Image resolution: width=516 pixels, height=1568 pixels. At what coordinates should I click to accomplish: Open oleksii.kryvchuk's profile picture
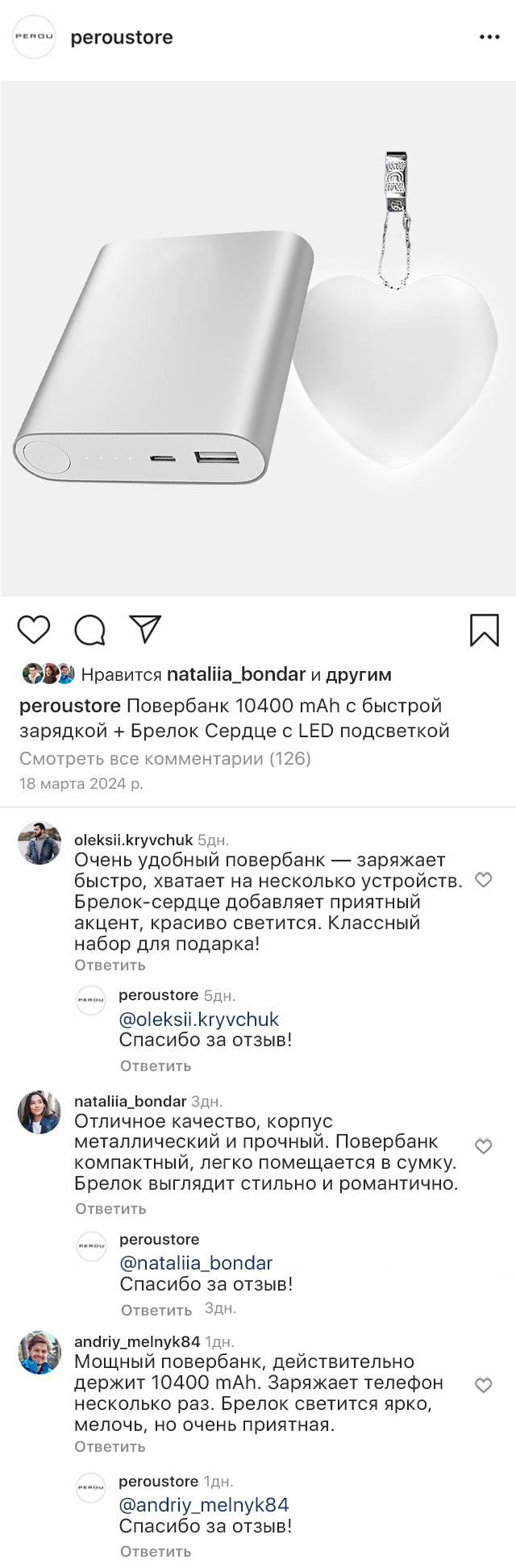[x=40, y=843]
